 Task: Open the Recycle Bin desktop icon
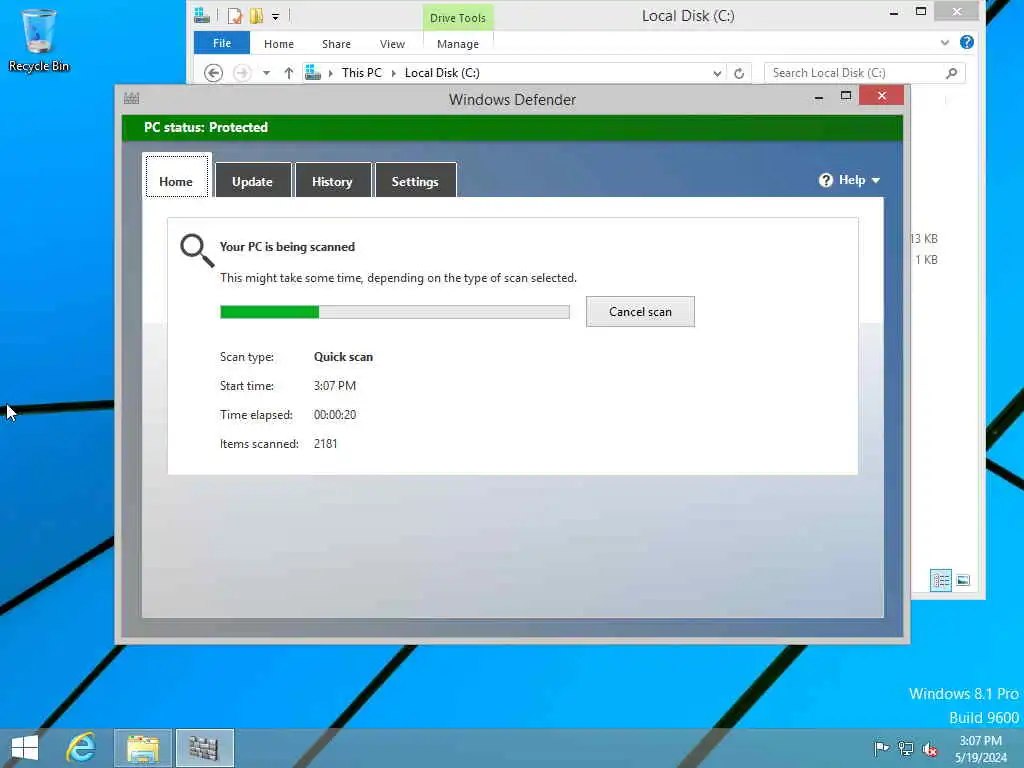39,40
